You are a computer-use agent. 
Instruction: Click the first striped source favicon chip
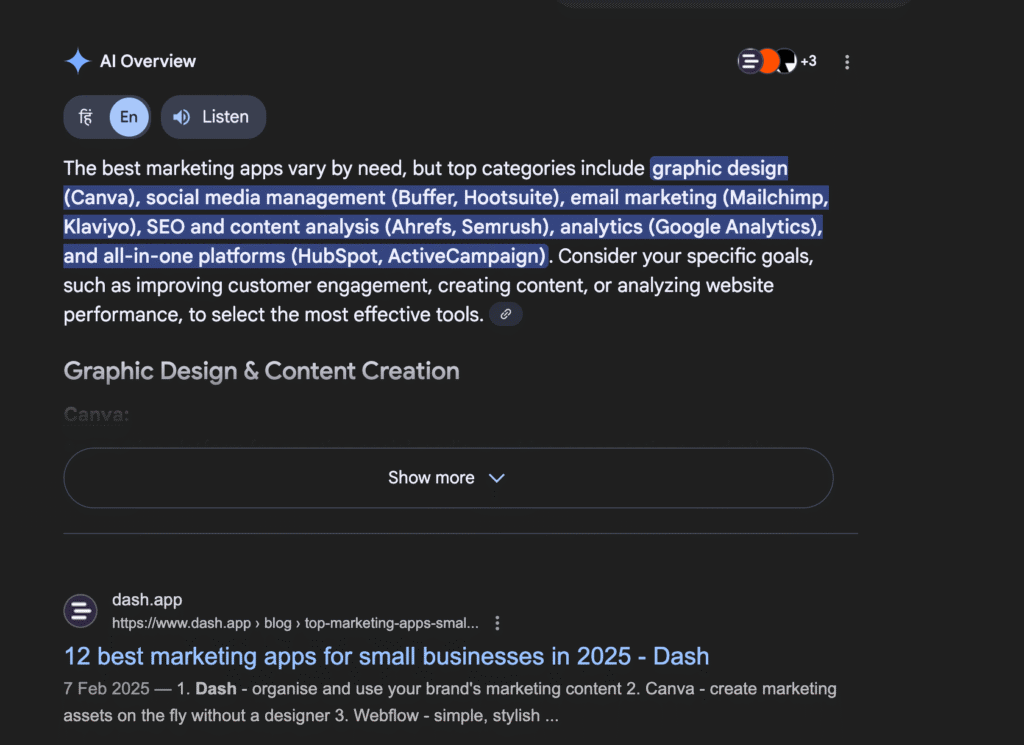point(750,61)
